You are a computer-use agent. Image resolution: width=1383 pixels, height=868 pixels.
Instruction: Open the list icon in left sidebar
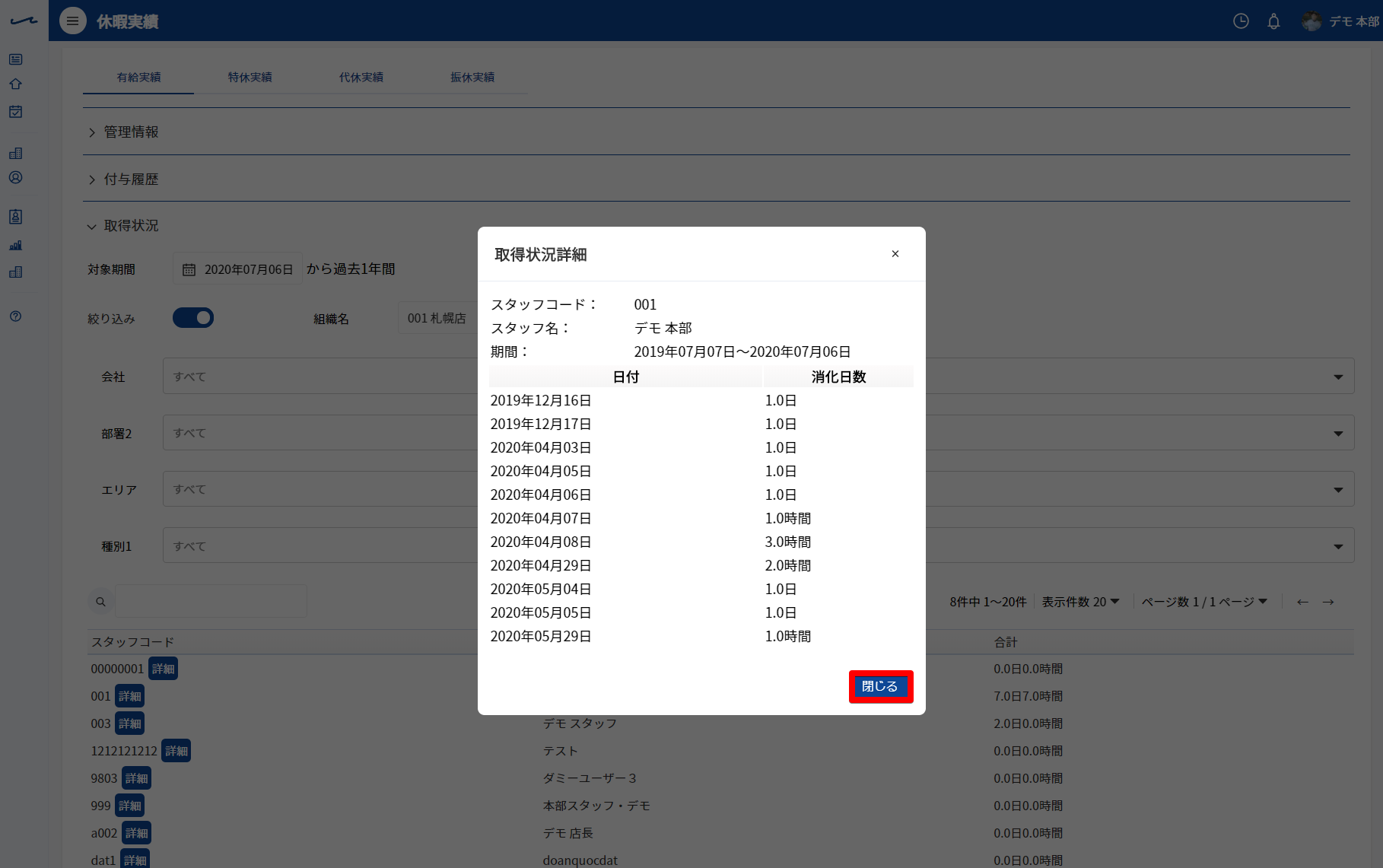16,59
